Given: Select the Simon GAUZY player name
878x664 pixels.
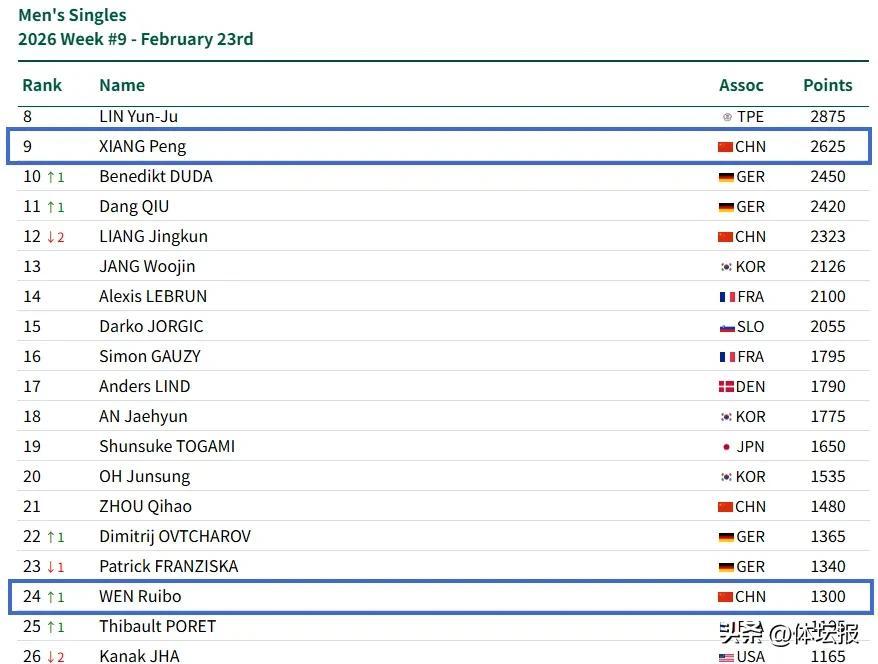Looking at the screenshot, I should 150,357.
